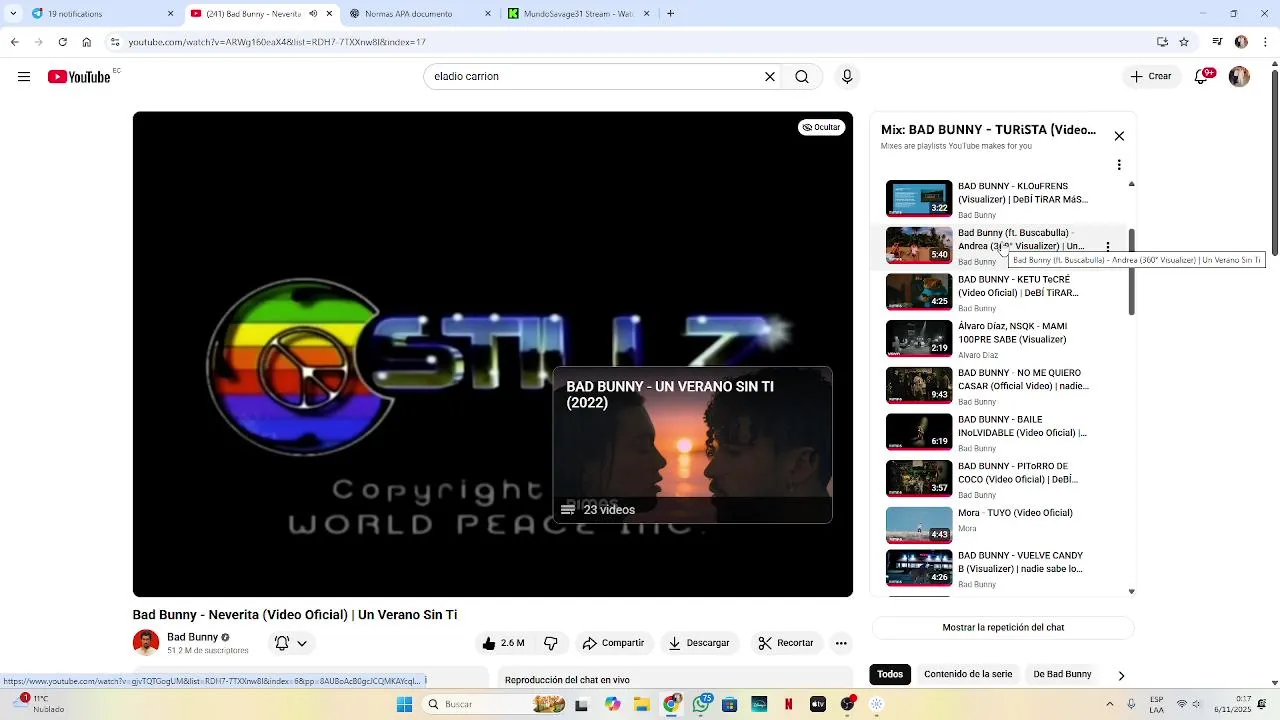
Task: Click the Descargar download button
Action: click(x=698, y=643)
